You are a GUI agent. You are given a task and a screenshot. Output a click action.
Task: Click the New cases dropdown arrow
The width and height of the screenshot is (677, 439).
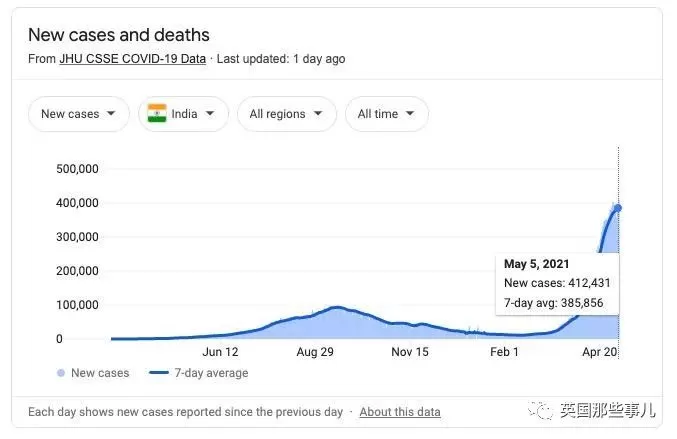(x=111, y=114)
